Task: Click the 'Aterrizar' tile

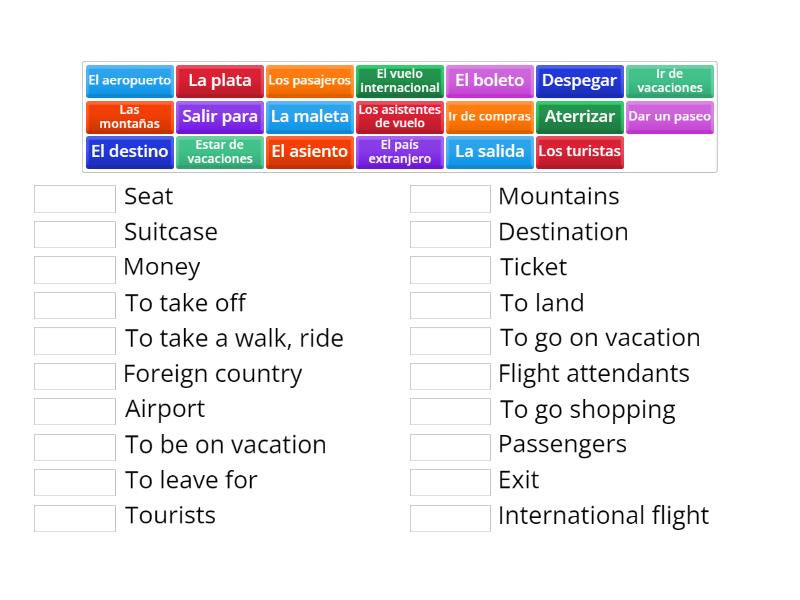Action: coord(579,117)
